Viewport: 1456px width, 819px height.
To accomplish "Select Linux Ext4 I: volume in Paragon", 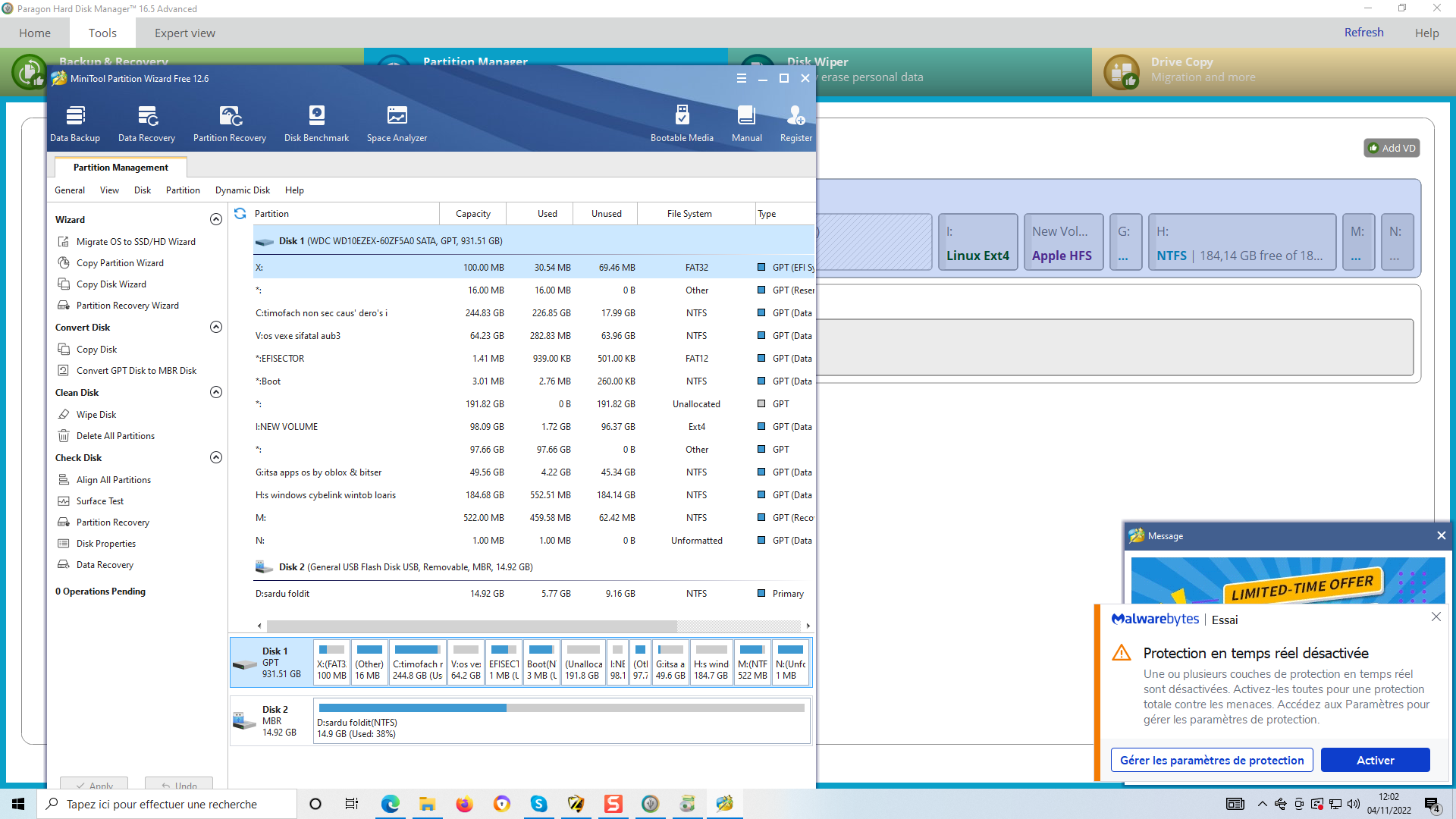I will (x=977, y=242).
